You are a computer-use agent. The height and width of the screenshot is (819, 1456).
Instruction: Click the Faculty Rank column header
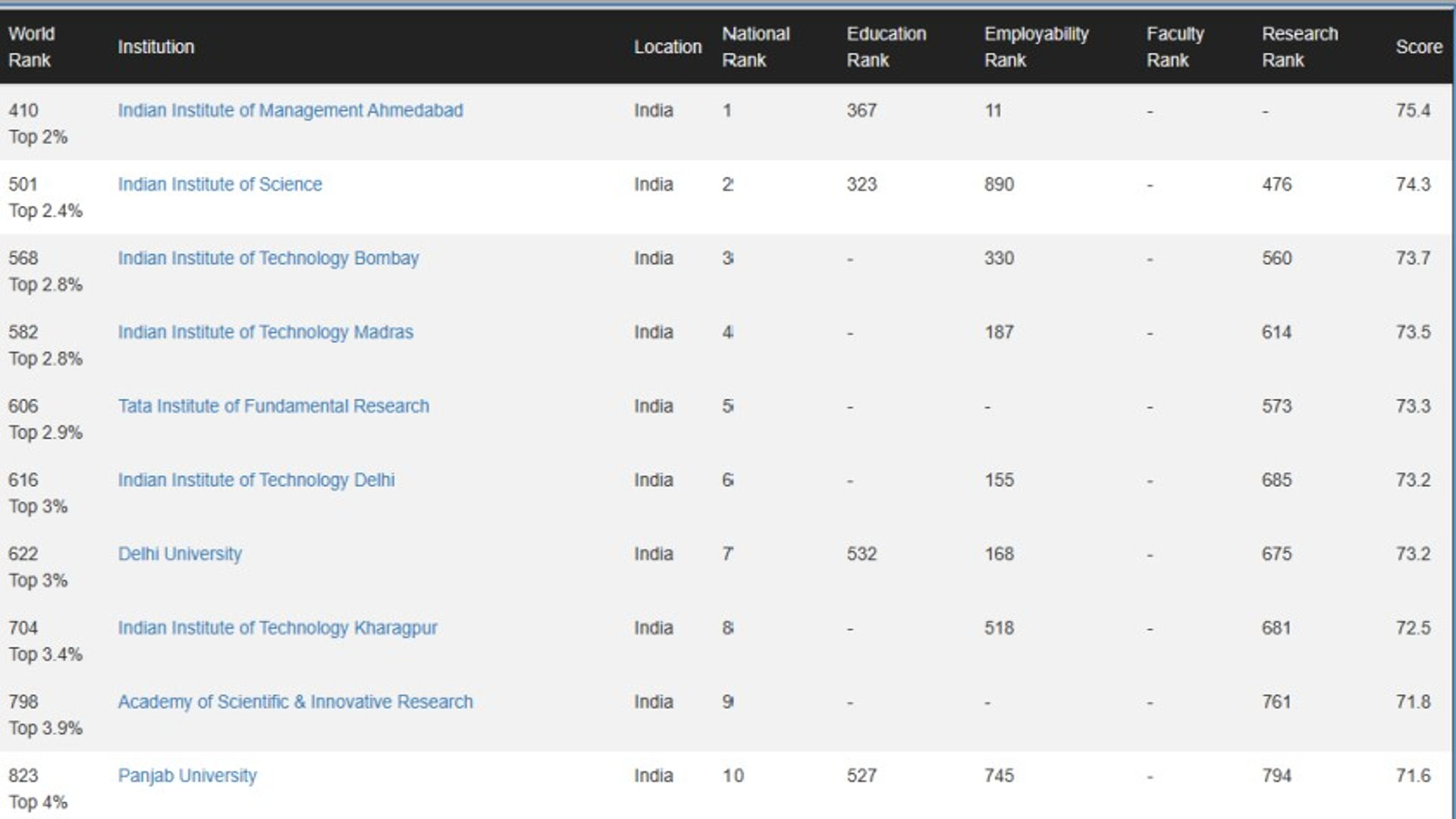coord(1175,47)
